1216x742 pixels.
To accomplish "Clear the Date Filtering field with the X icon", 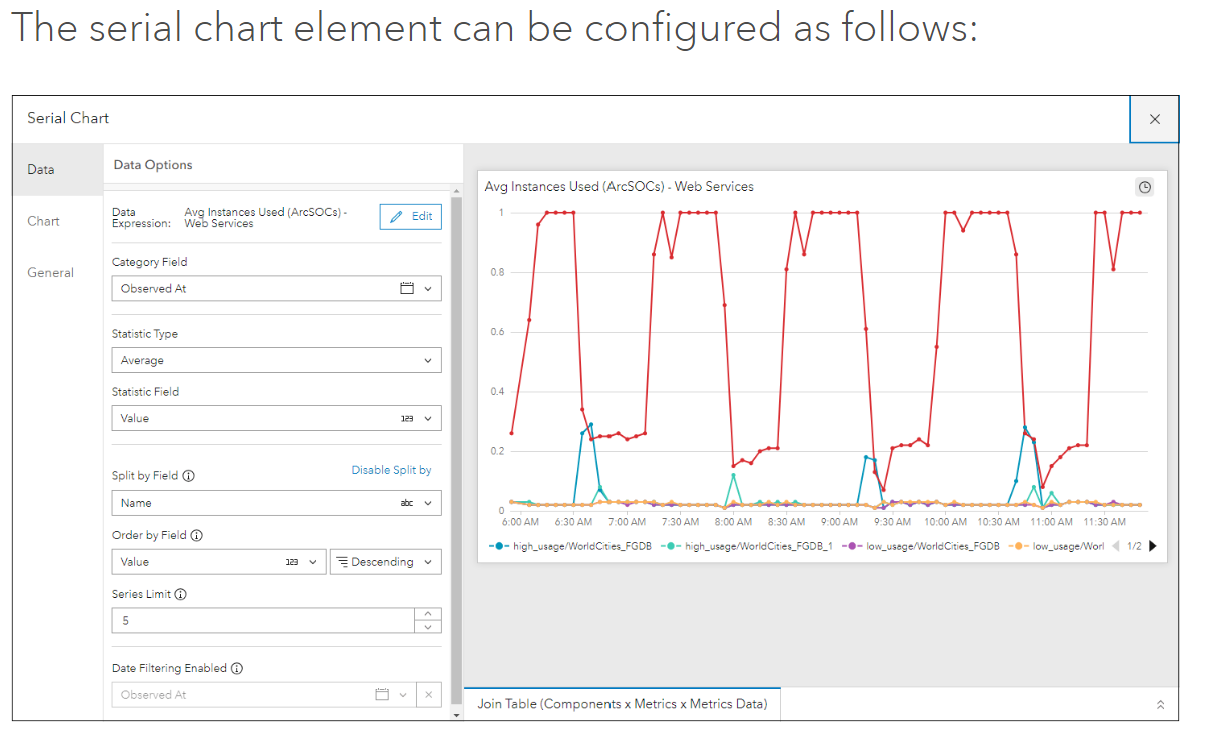I will pos(429,694).
